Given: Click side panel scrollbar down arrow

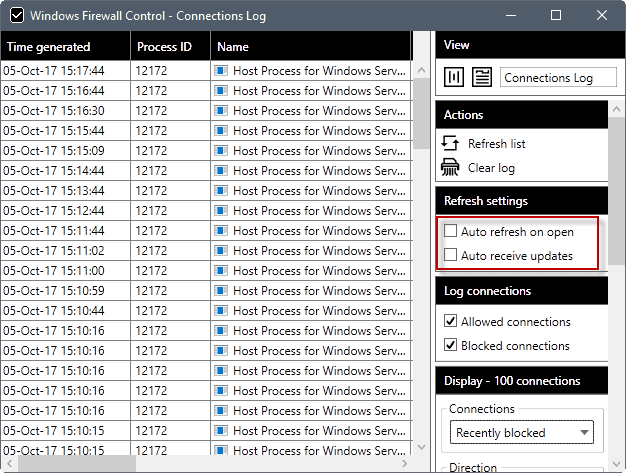Looking at the screenshot, I should click(x=616, y=464).
